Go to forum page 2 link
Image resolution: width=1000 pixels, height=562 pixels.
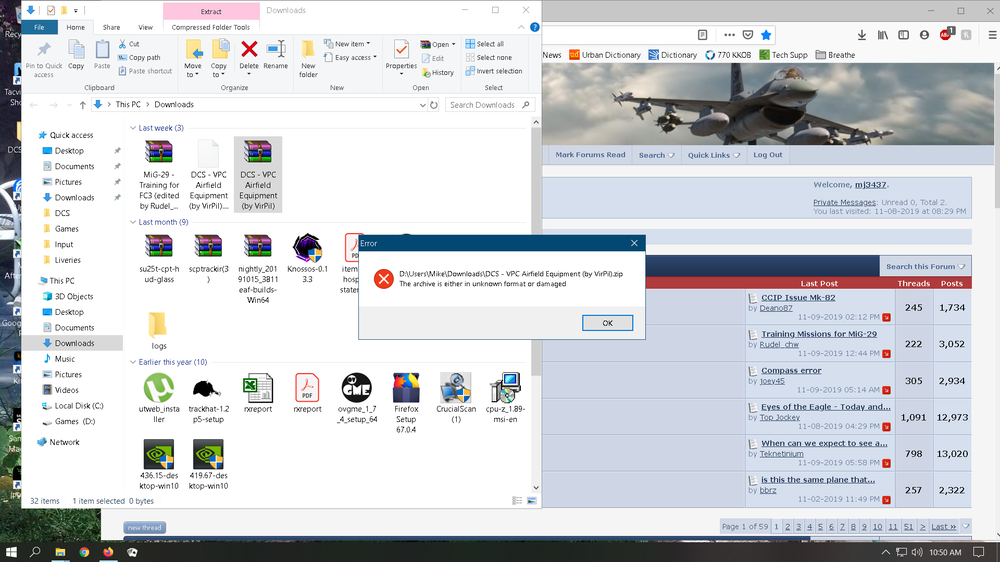pos(788,526)
